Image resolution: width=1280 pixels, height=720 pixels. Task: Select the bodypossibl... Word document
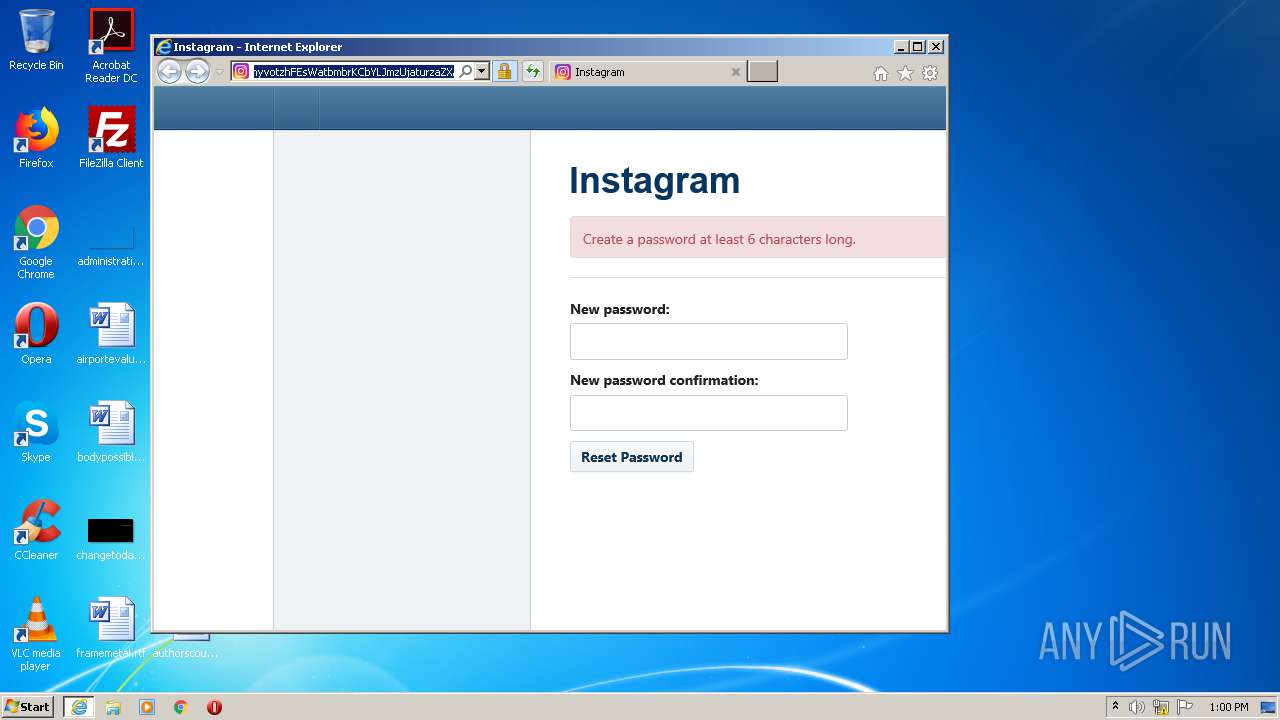(111, 432)
